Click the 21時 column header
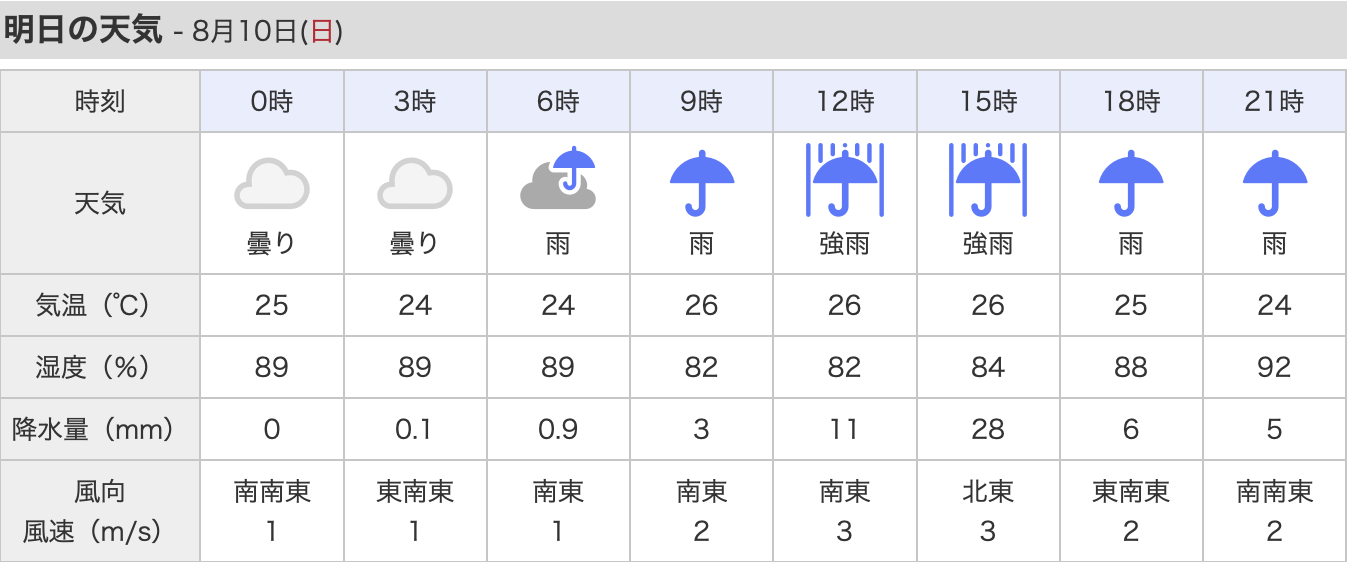Viewport: 1347px width, 562px height. (x=1275, y=101)
